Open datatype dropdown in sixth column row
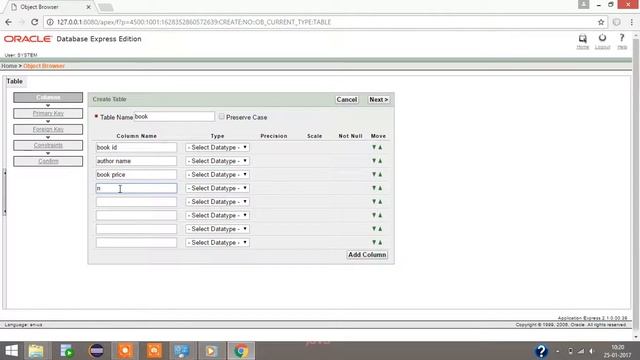Image resolution: width=640 pixels, height=360 pixels. coord(217,215)
